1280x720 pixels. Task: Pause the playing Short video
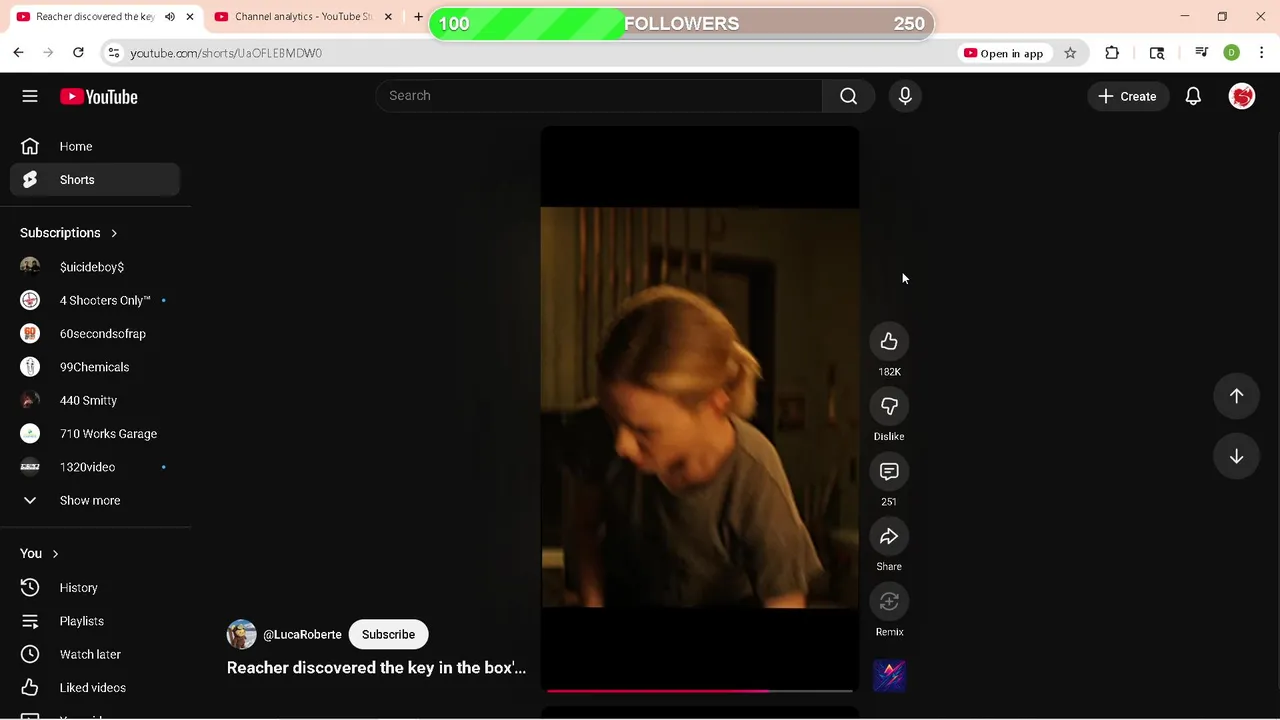pyautogui.click(x=700, y=408)
